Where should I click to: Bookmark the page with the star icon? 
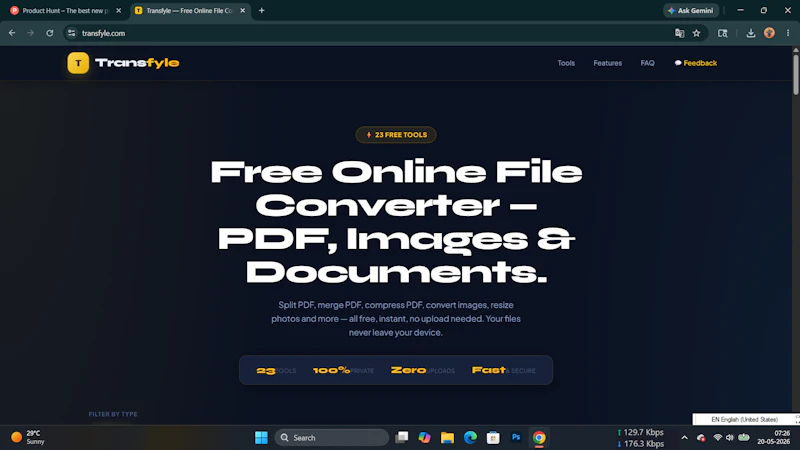click(696, 33)
